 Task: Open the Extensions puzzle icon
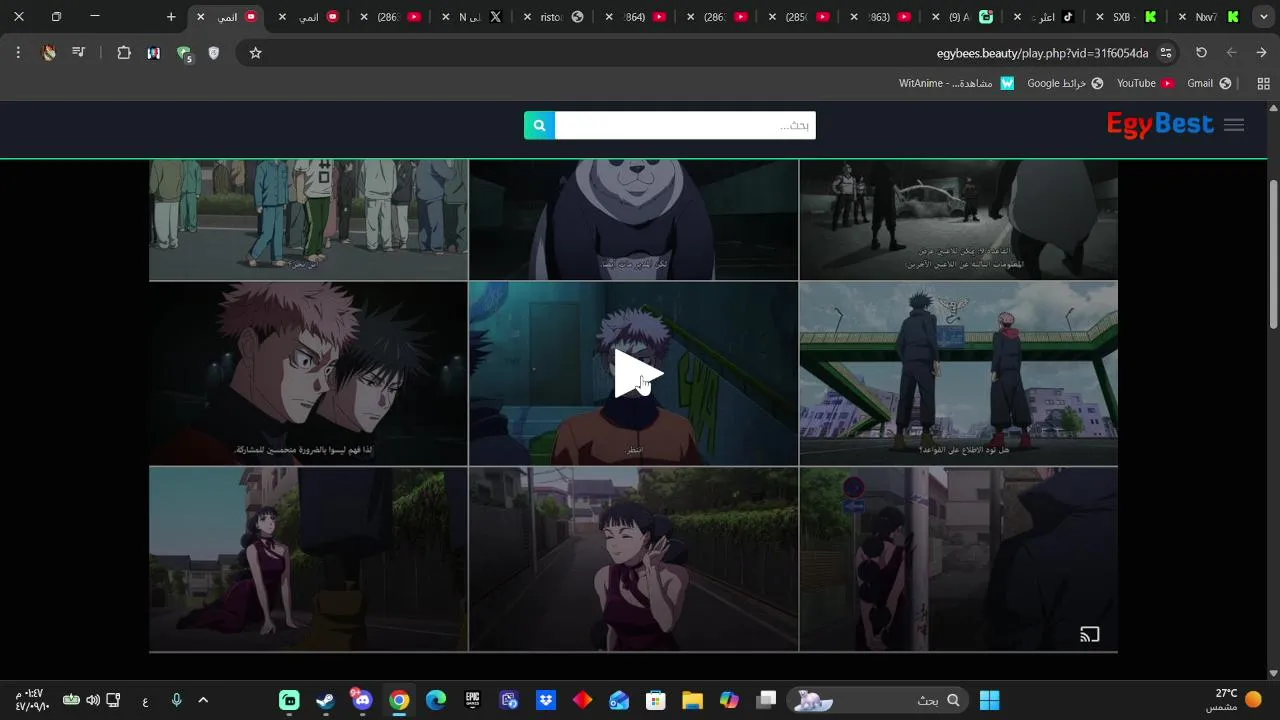[124, 53]
